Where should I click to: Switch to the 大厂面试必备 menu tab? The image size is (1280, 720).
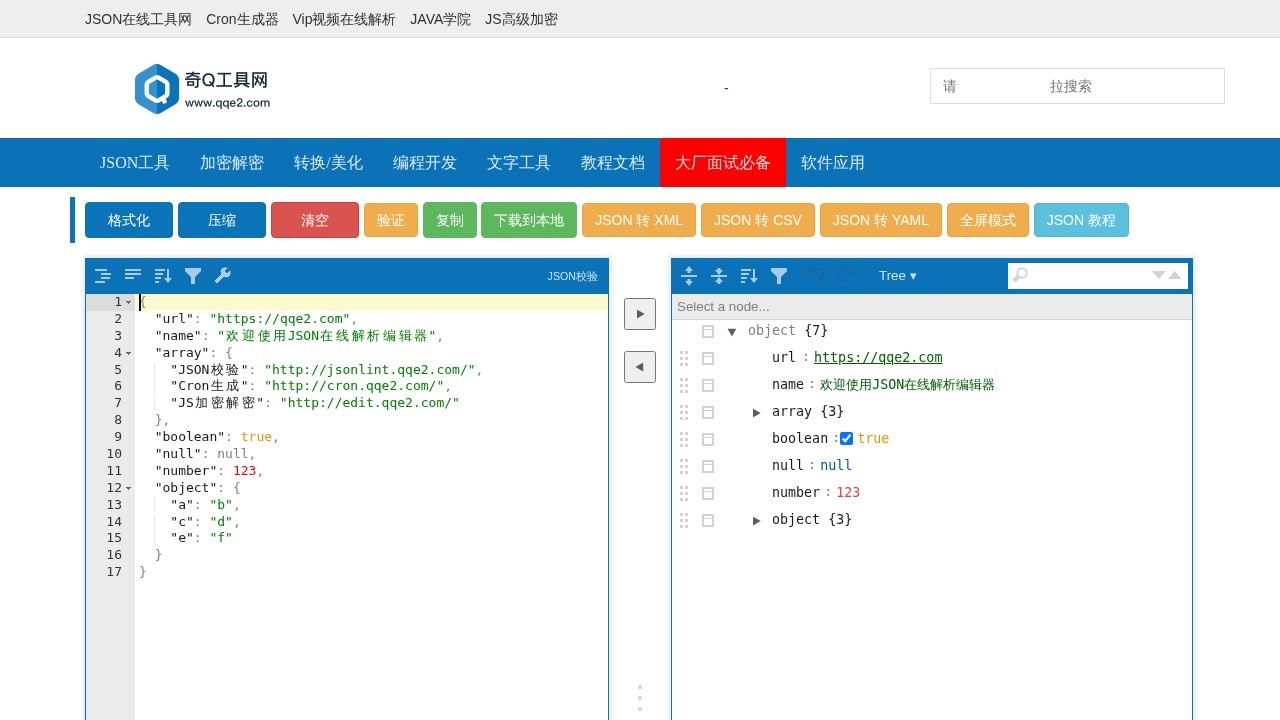tap(723, 162)
